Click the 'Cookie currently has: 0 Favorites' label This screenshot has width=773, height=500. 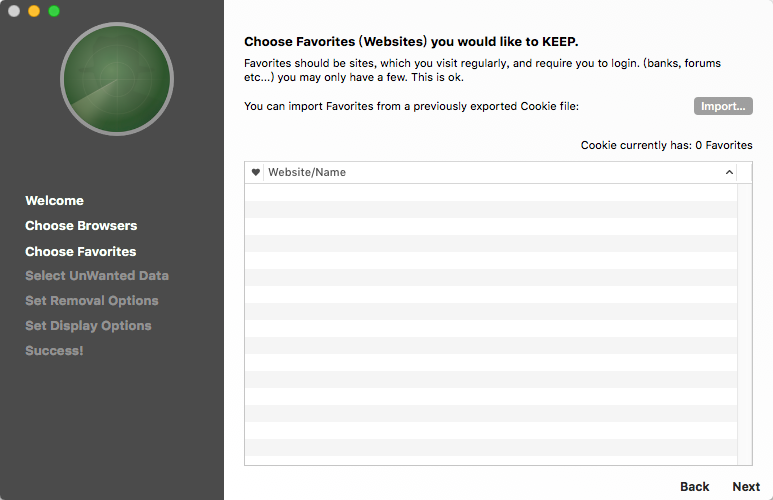click(667, 145)
